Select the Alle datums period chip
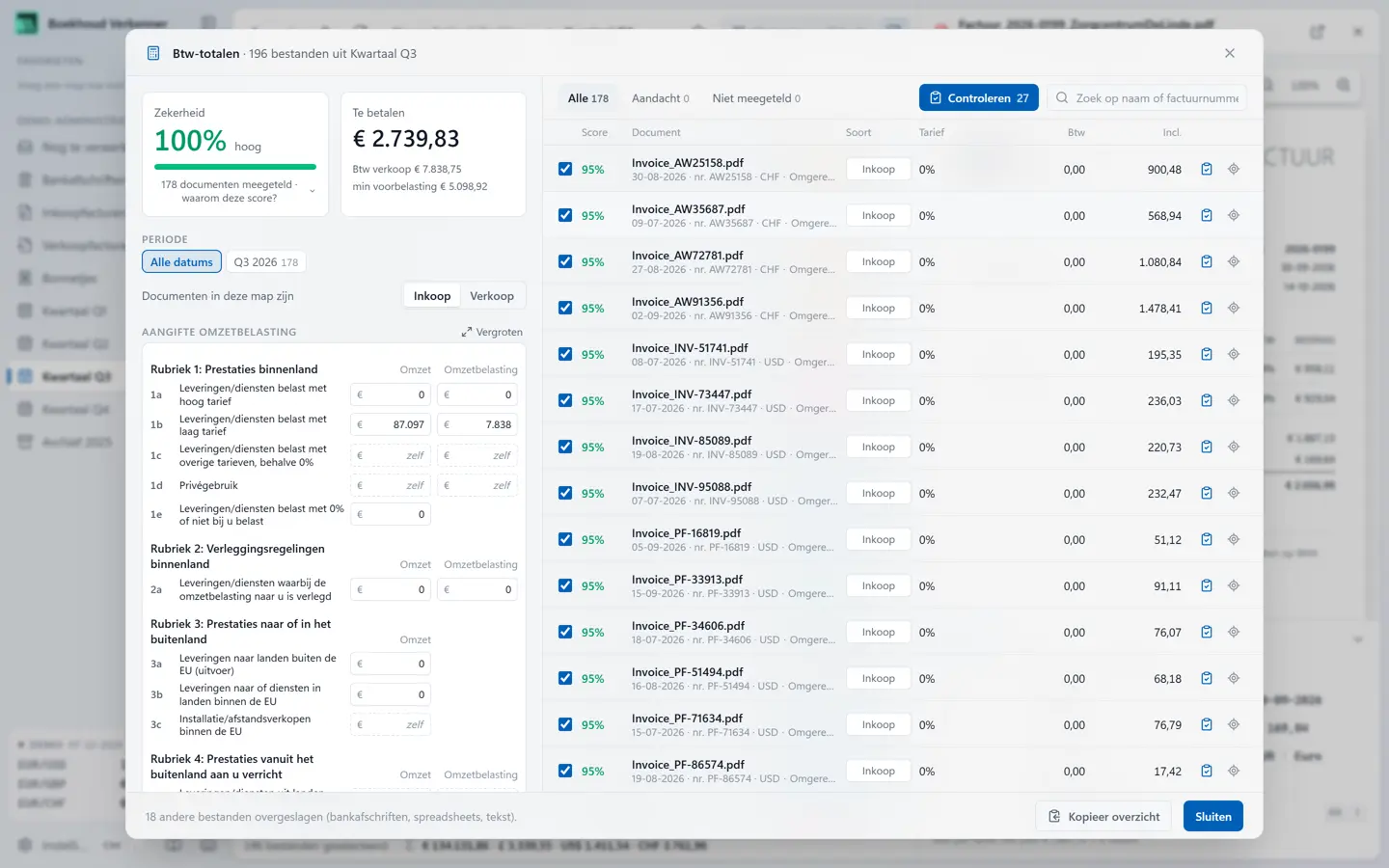Image resolution: width=1389 pixels, height=868 pixels. pyautogui.click(x=181, y=261)
